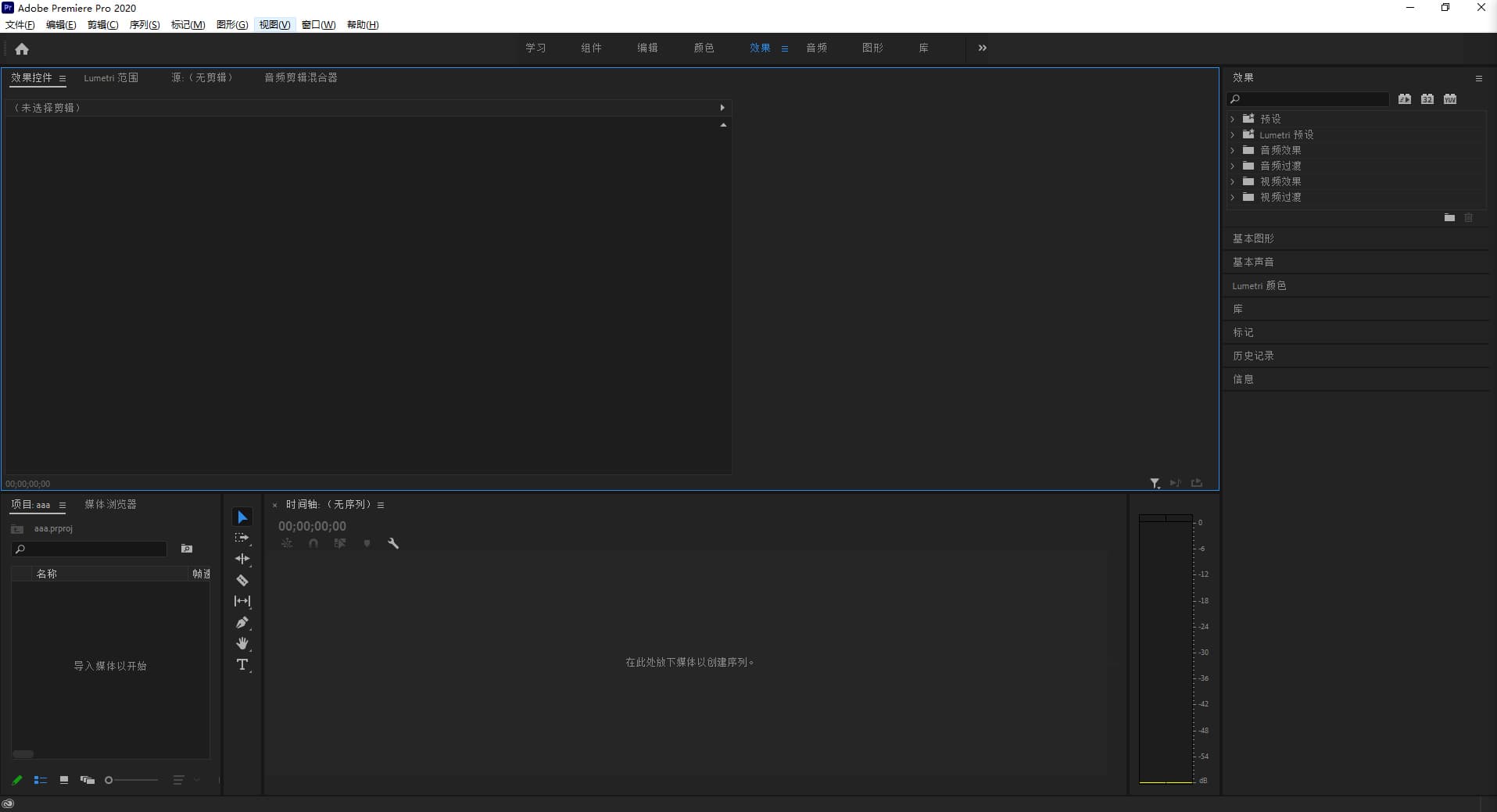Select the Hand tool

tap(242, 643)
